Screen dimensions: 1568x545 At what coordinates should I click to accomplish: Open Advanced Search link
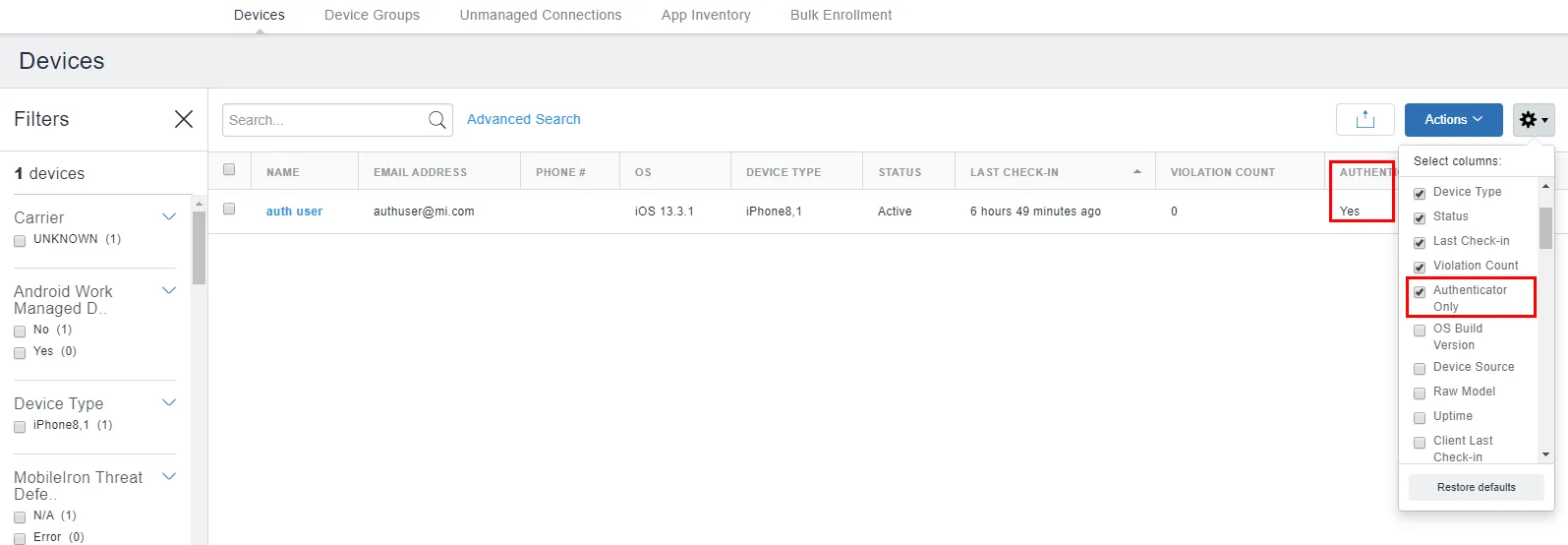click(x=523, y=119)
